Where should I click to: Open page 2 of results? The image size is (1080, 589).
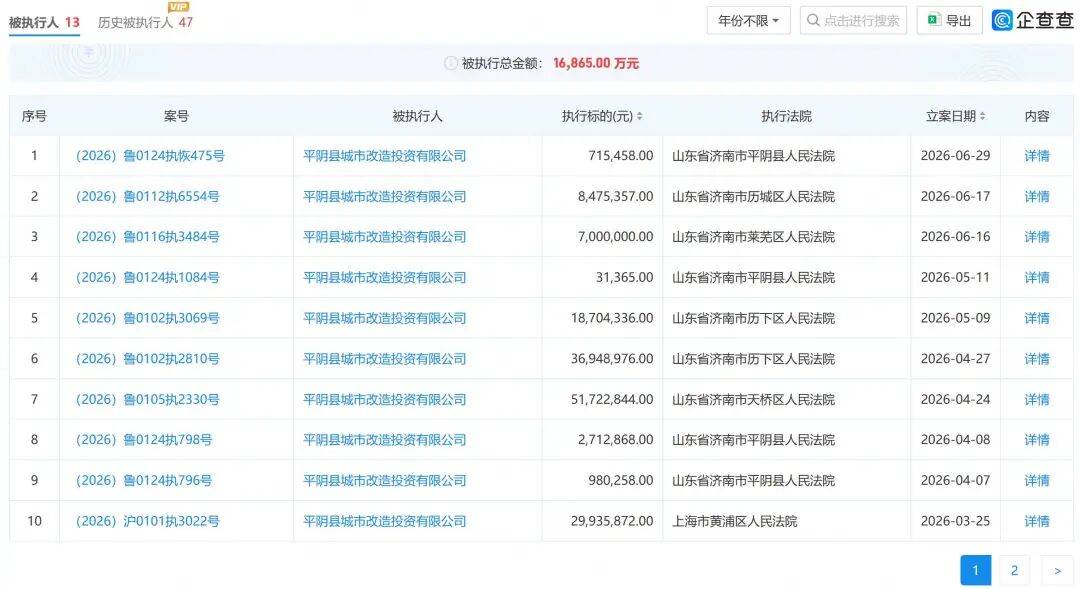coord(1014,570)
